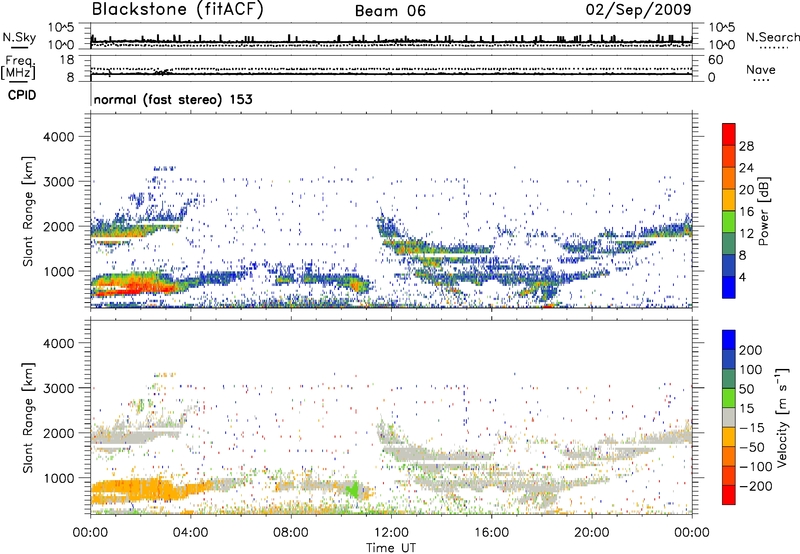The image size is (800, 554).
Task: Click the 2000 tick label of the power panel
Action: 59,226
